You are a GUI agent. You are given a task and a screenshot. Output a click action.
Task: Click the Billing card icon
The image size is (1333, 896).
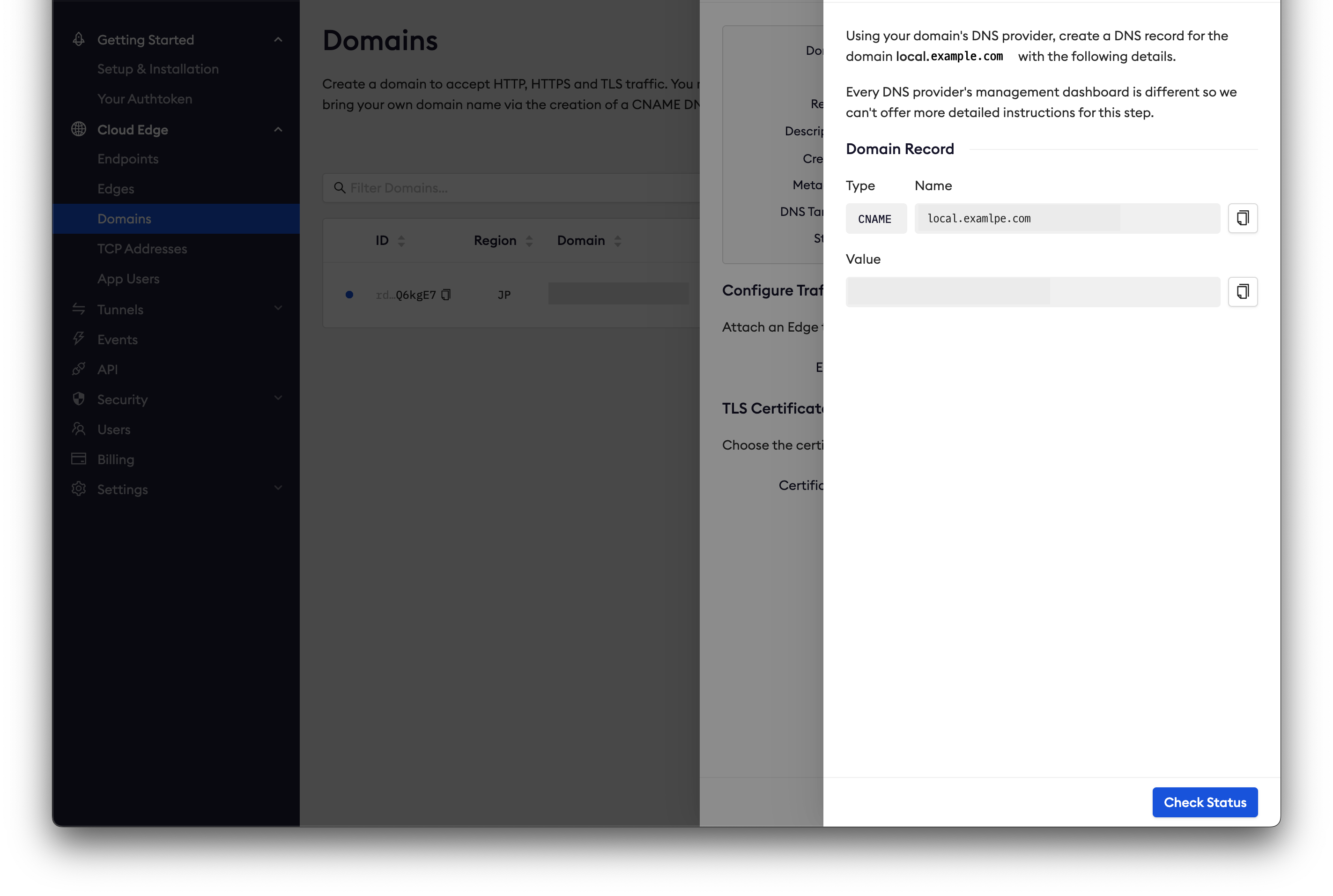click(79, 459)
